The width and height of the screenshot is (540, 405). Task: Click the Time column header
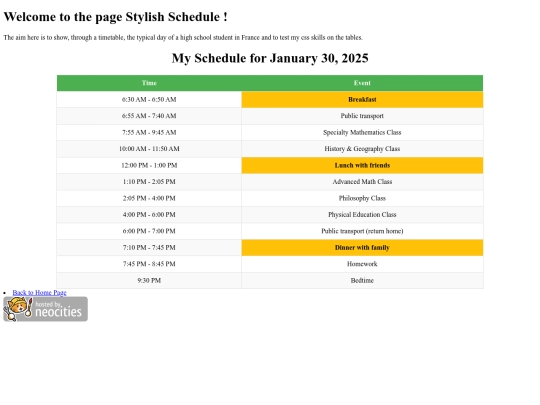tap(149, 83)
